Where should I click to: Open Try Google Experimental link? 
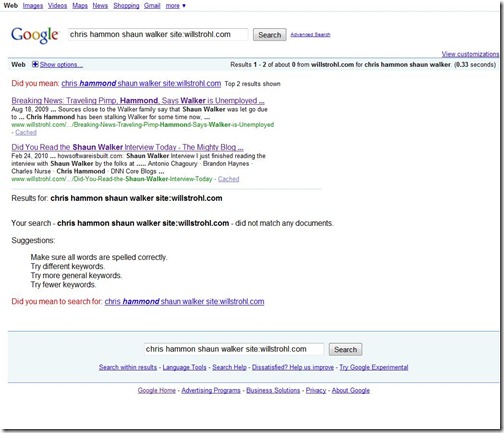(x=374, y=367)
